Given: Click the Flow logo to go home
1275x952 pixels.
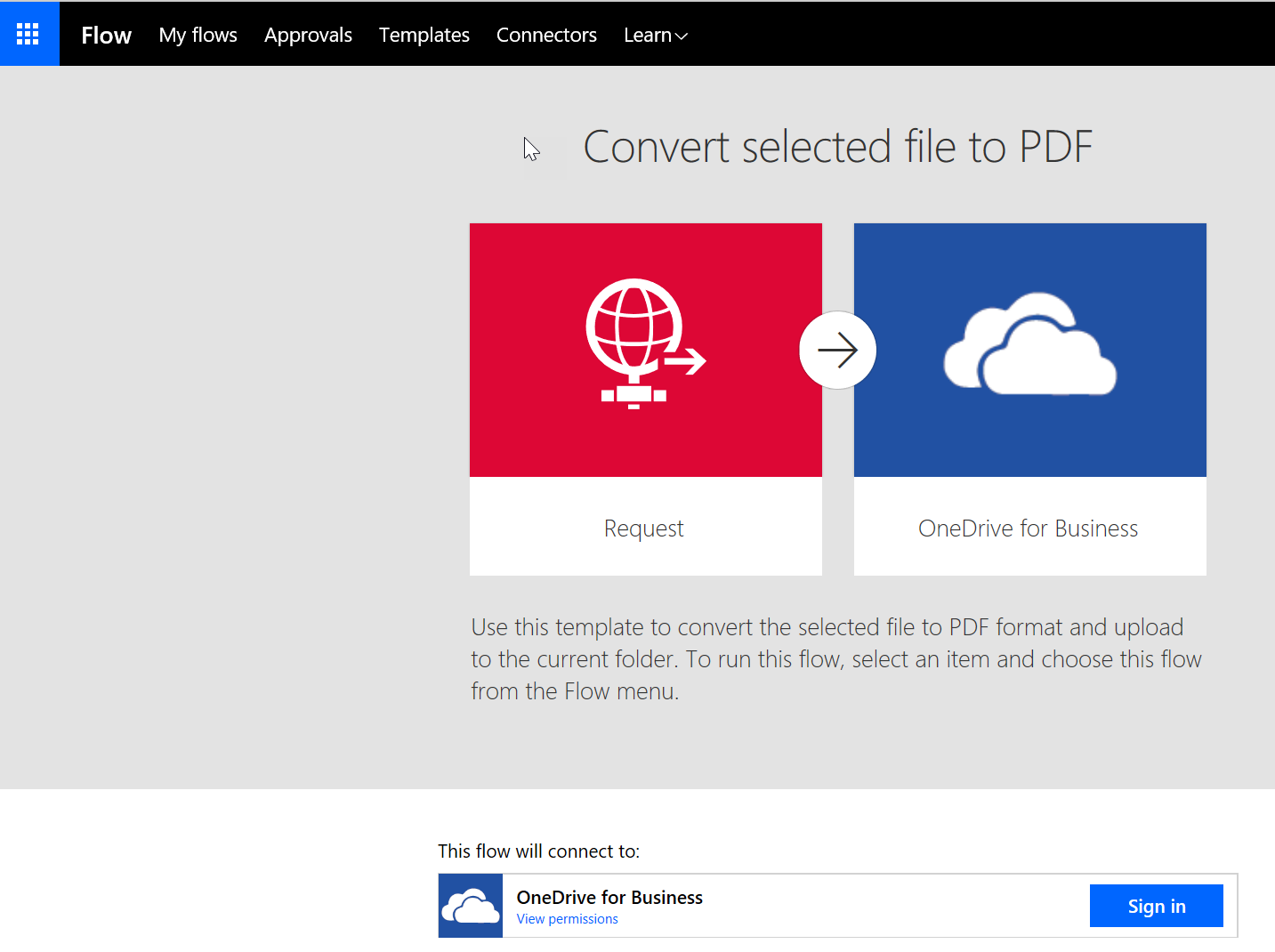Looking at the screenshot, I should pos(105,35).
